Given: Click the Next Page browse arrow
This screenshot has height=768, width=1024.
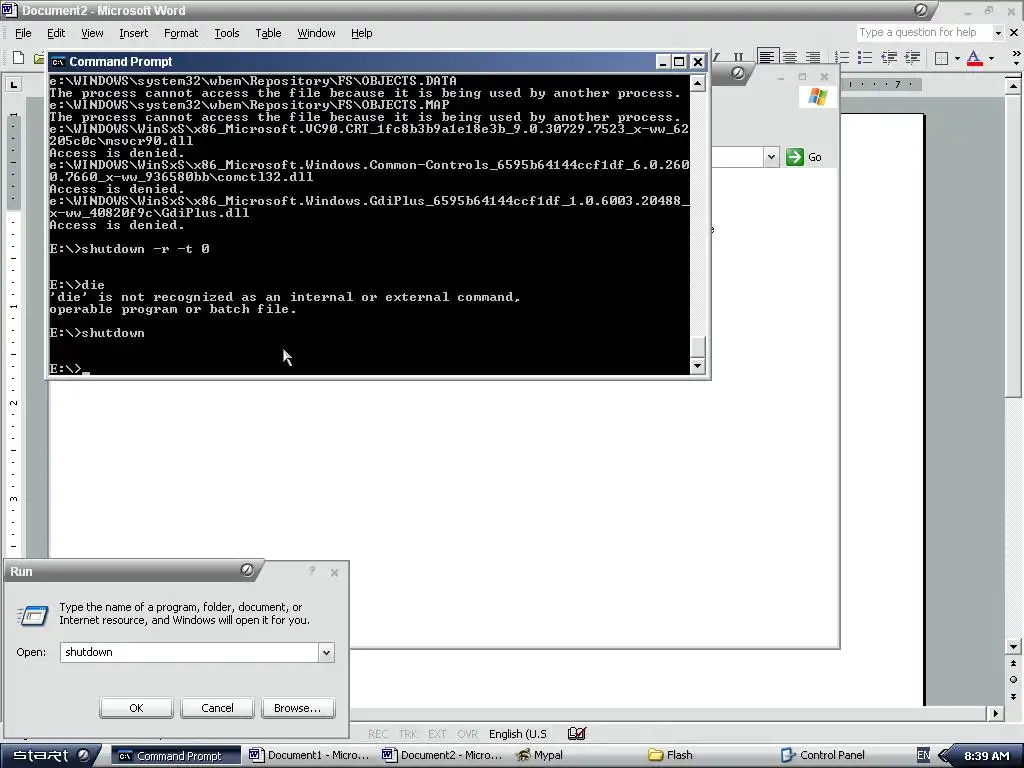Looking at the screenshot, I should coord(1014,696).
